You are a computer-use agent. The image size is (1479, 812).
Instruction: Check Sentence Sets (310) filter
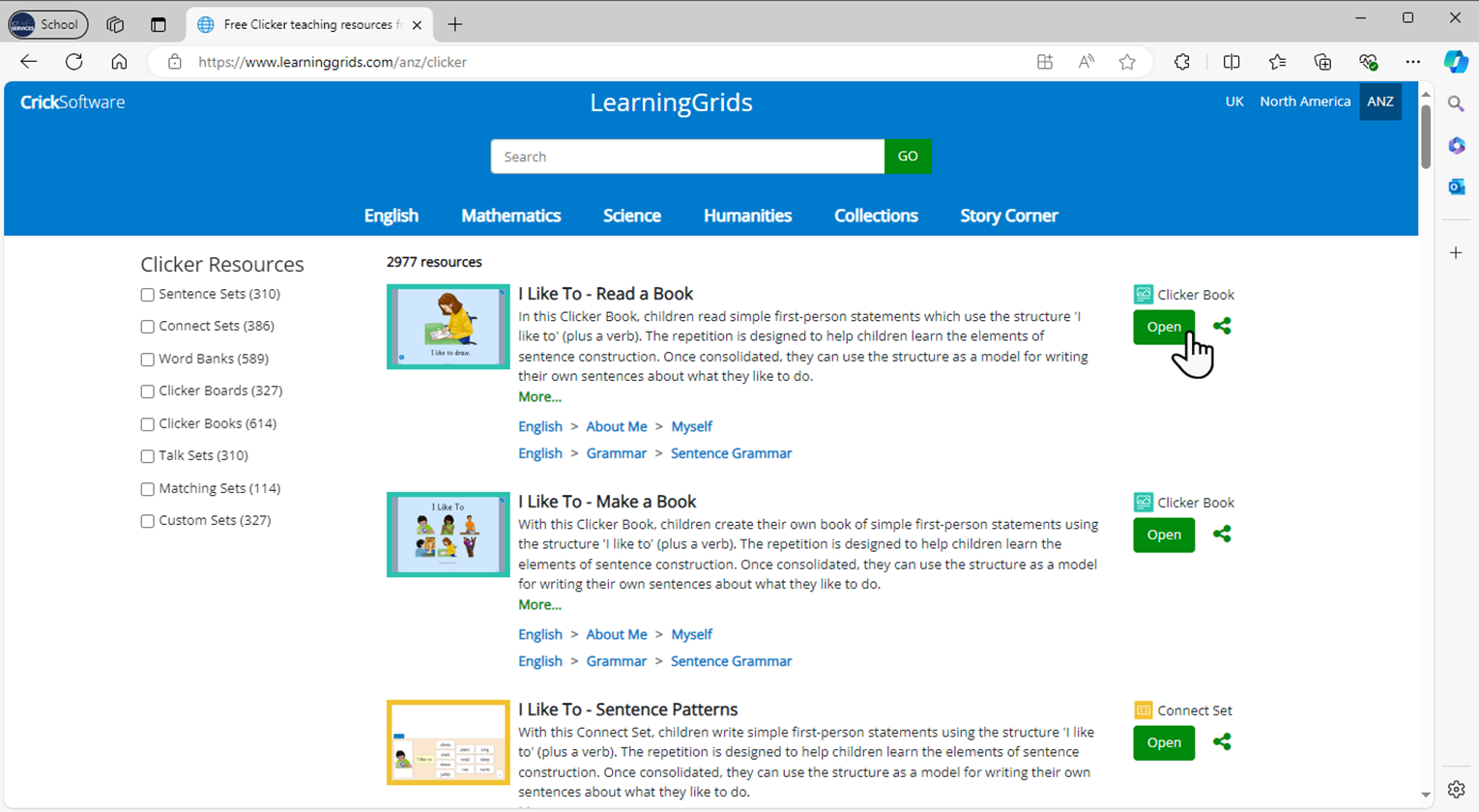point(148,295)
